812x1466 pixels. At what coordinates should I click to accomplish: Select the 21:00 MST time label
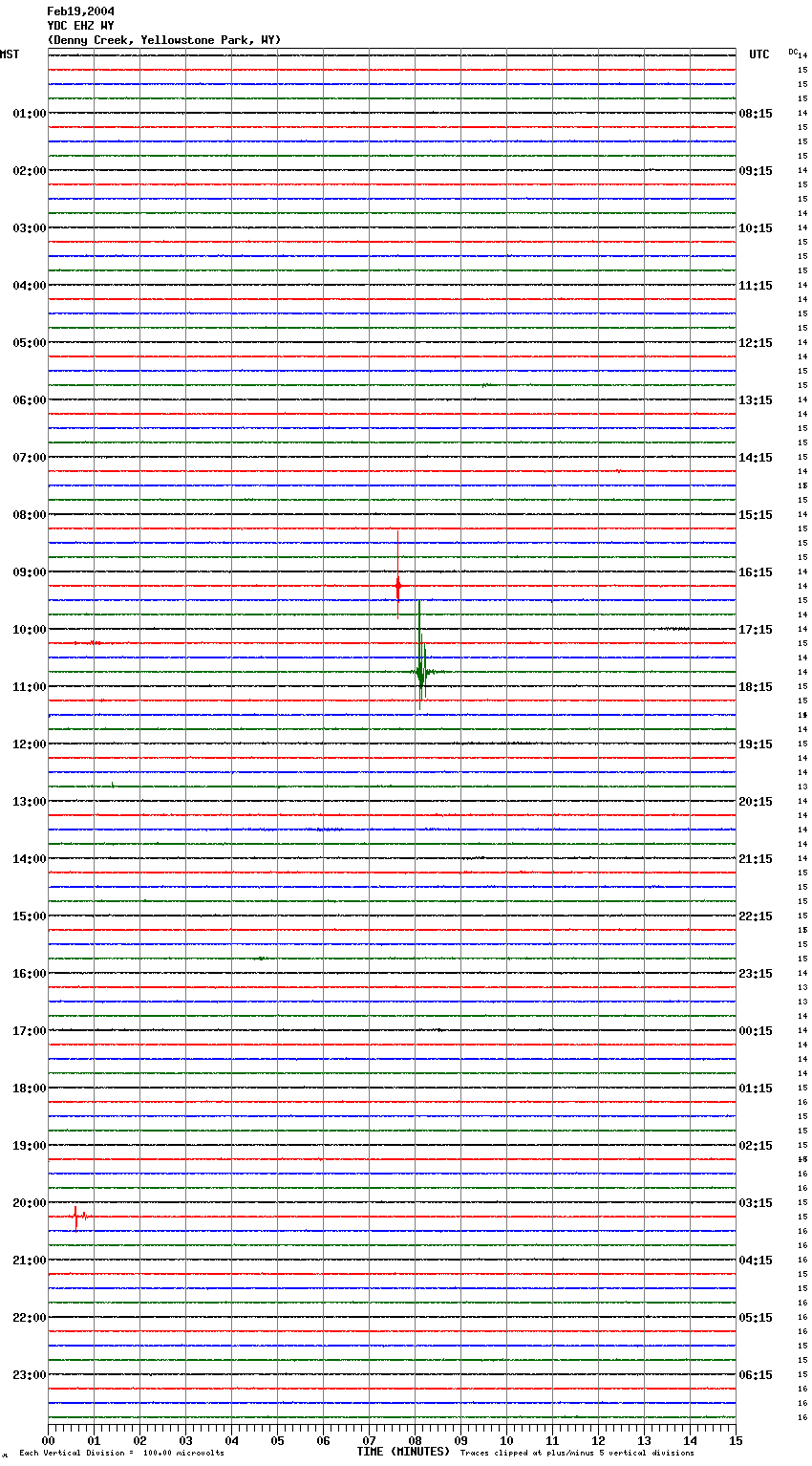point(29,1261)
